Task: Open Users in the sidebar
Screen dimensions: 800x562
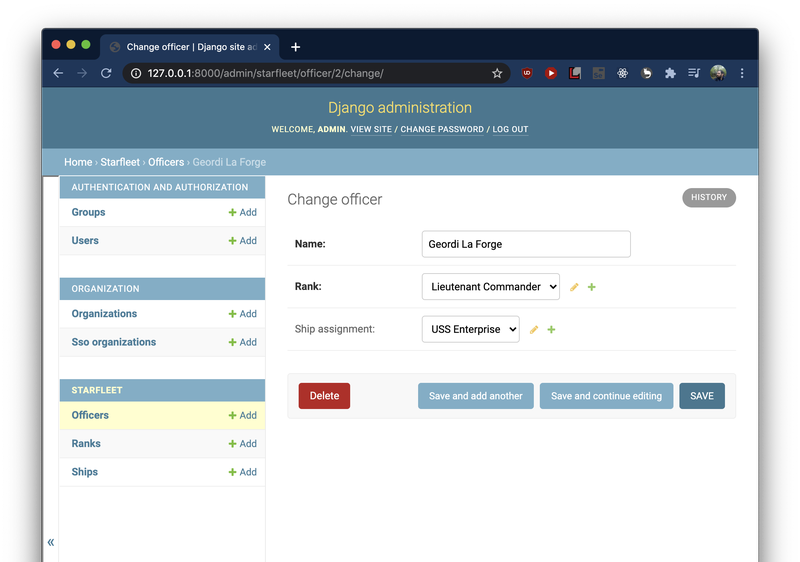Action: click(85, 241)
